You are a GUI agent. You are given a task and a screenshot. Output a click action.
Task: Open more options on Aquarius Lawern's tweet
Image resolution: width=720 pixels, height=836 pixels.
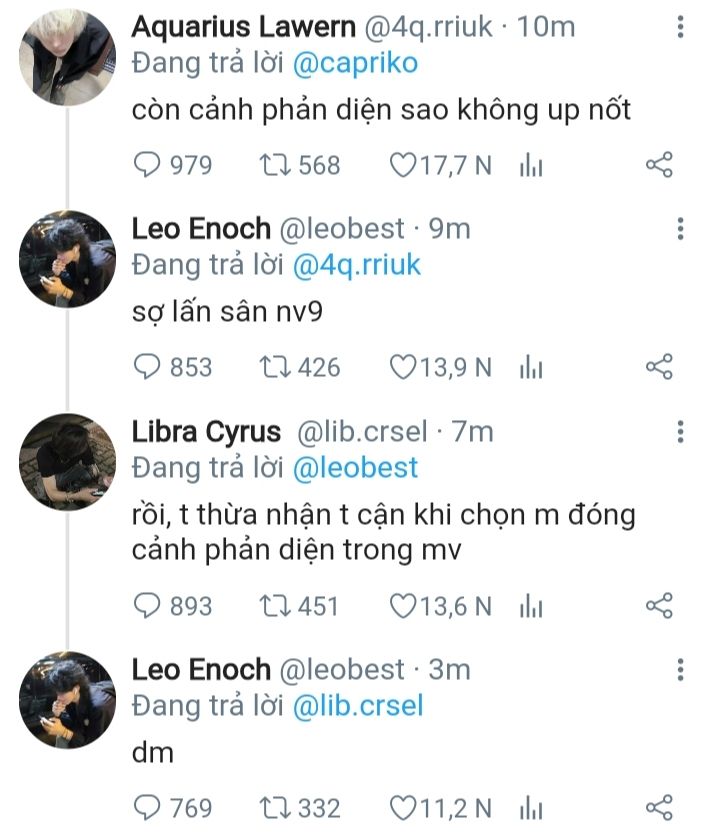[x=680, y=28]
